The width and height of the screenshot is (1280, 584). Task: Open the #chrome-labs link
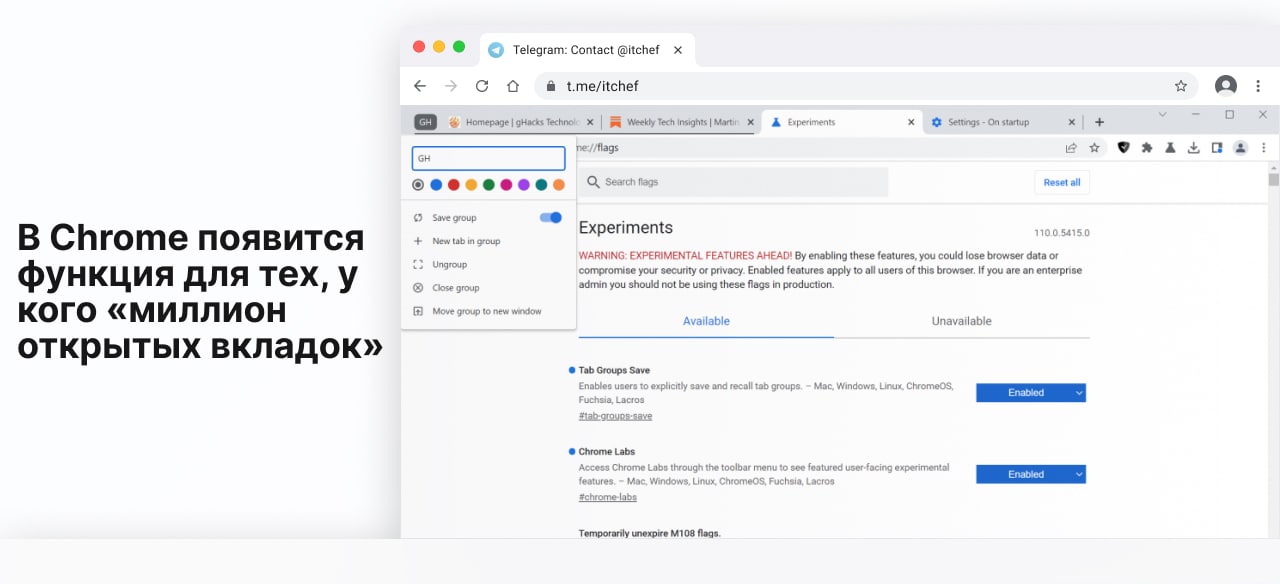(x=607, y=497)
